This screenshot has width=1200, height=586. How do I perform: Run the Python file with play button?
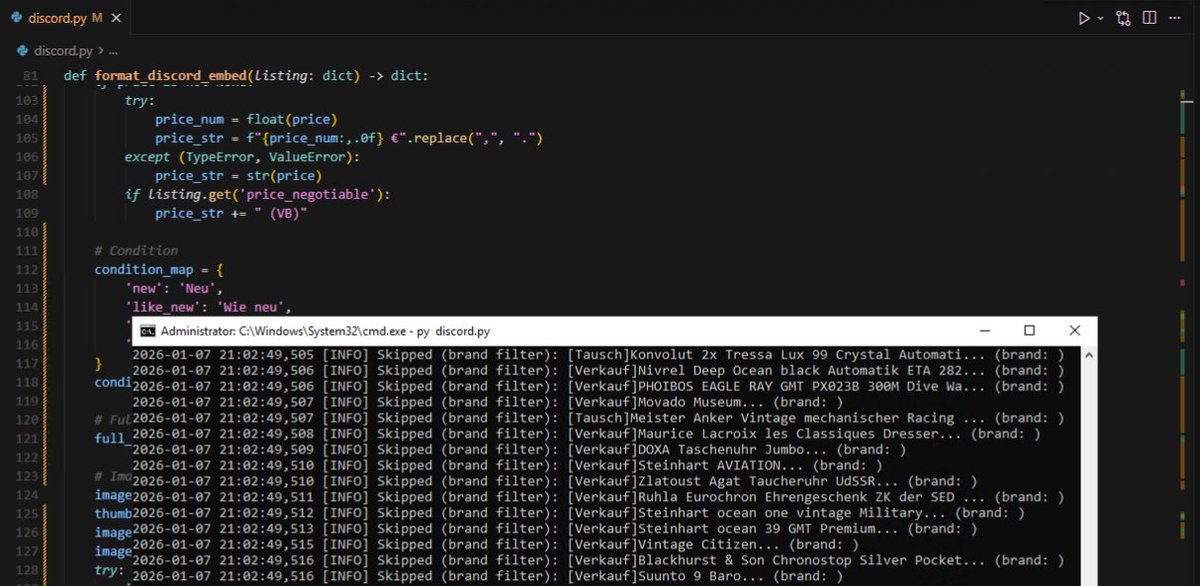(1083, 18)
